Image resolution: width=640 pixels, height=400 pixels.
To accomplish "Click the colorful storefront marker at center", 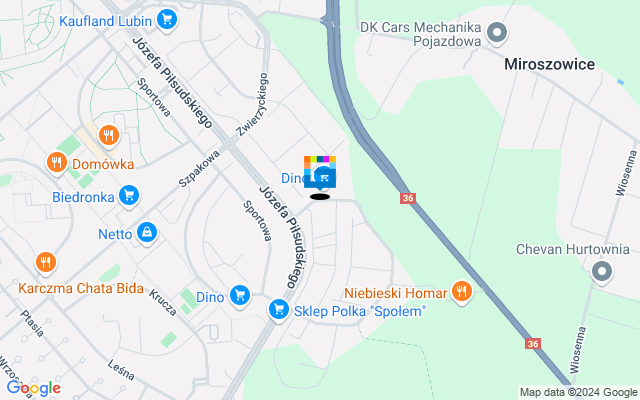I will point(320,172).
